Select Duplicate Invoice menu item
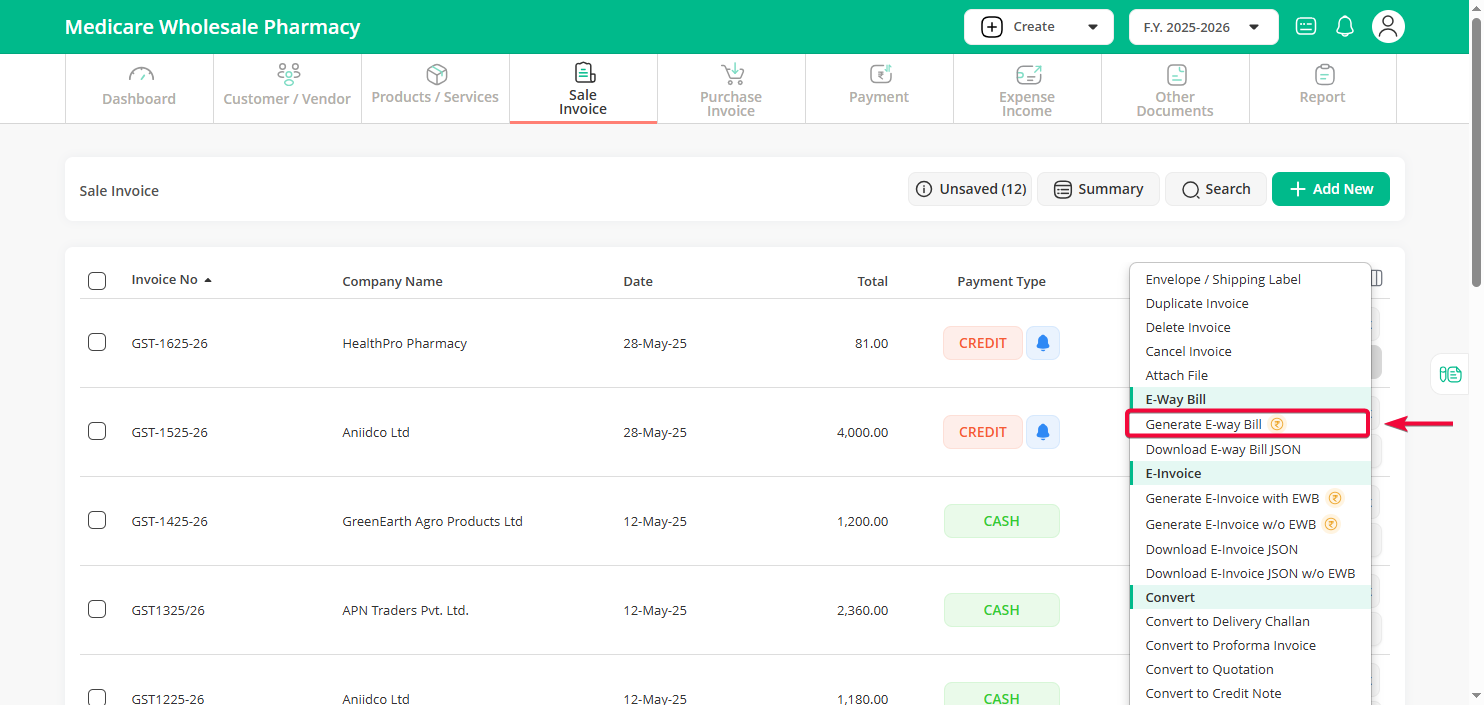This screenshot has width=1484, height=705. point(1250,303)
